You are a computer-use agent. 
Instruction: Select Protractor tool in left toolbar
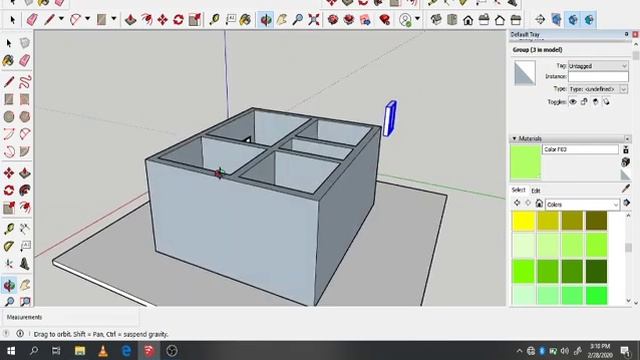9,247
